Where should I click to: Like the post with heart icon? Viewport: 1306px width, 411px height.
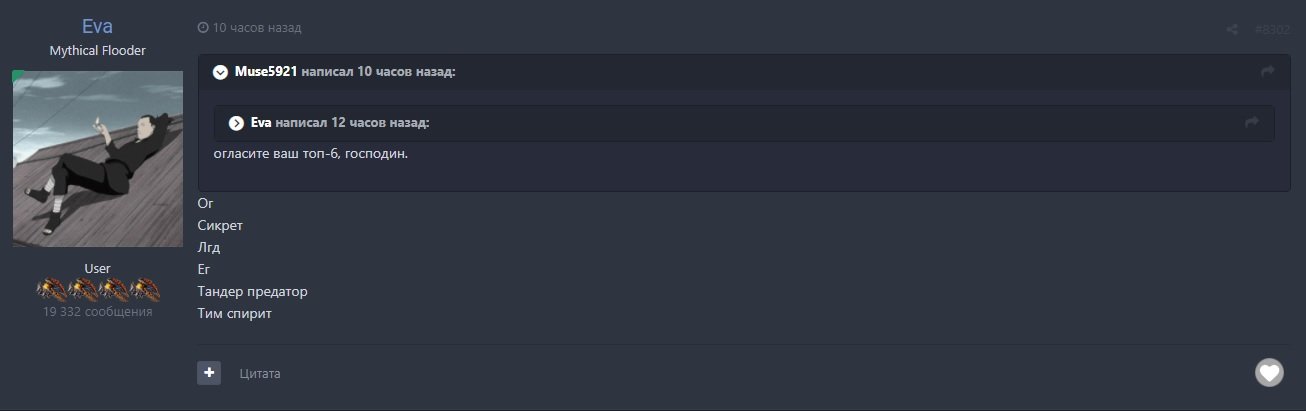[1269, 373]
